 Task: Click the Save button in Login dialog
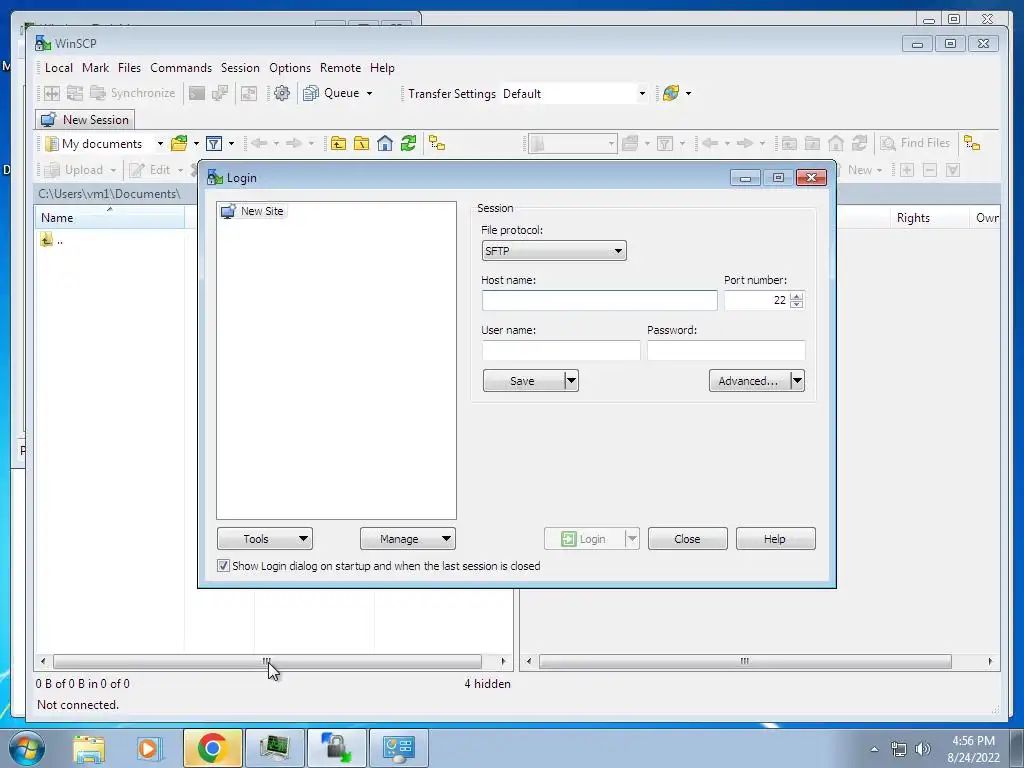[x=523, y=381]
